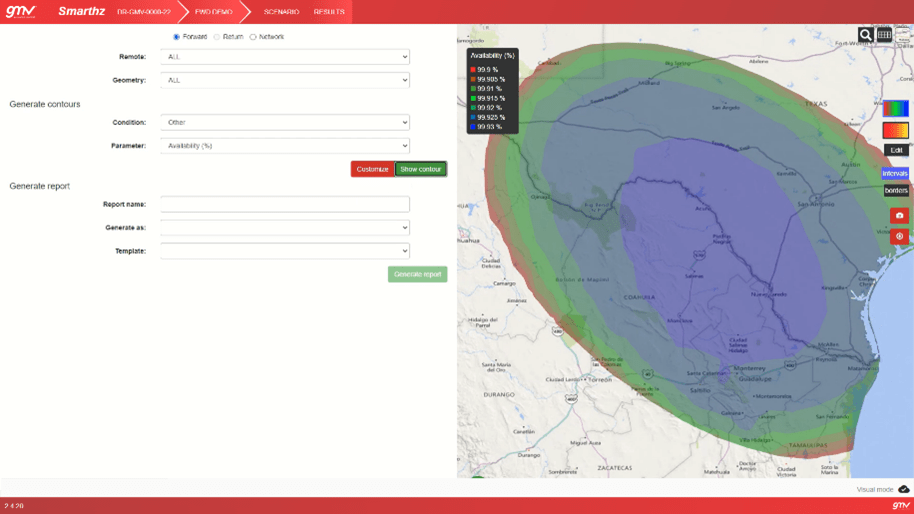
Task: Apply the green-blue color palette
Action: (x=895, y=108)
